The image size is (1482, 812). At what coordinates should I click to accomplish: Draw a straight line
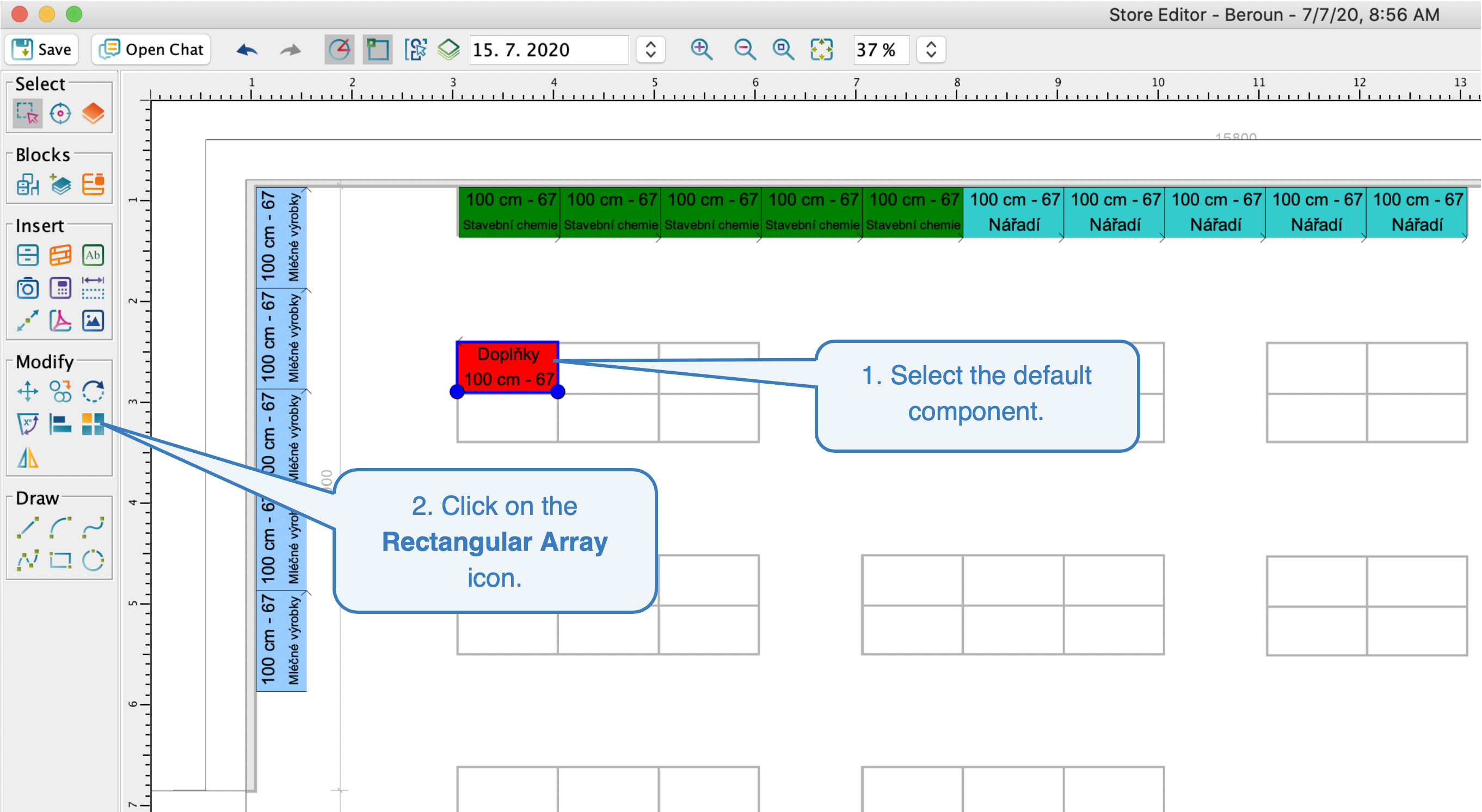(27, 527)
